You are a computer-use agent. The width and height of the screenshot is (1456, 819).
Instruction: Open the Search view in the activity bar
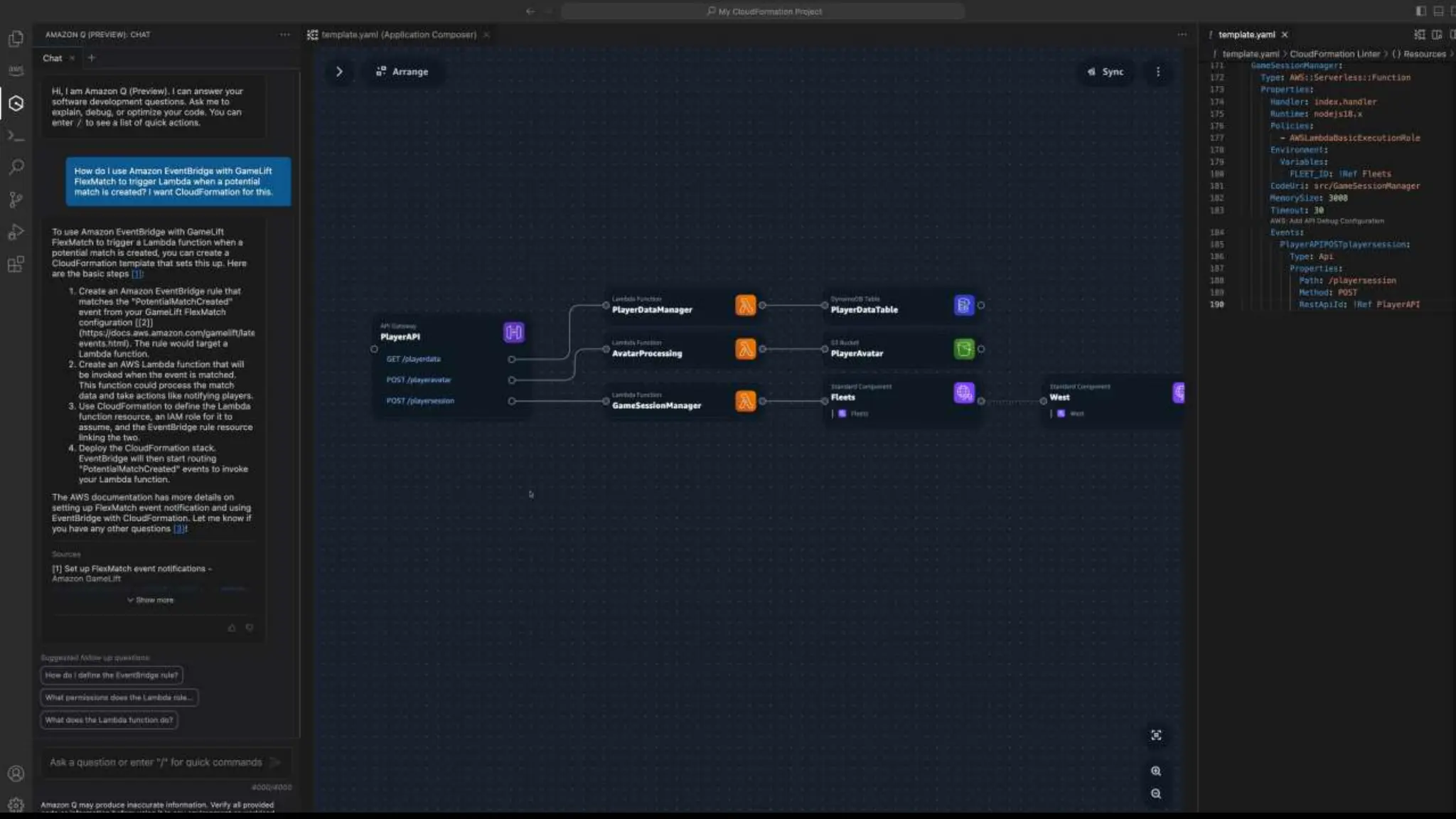pyautogui.click(x=16, y=167)
